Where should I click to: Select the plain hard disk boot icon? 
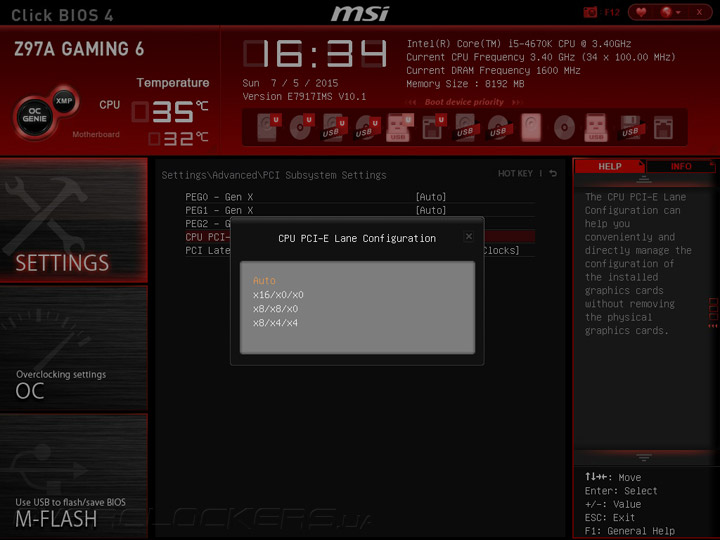[531, 127]
